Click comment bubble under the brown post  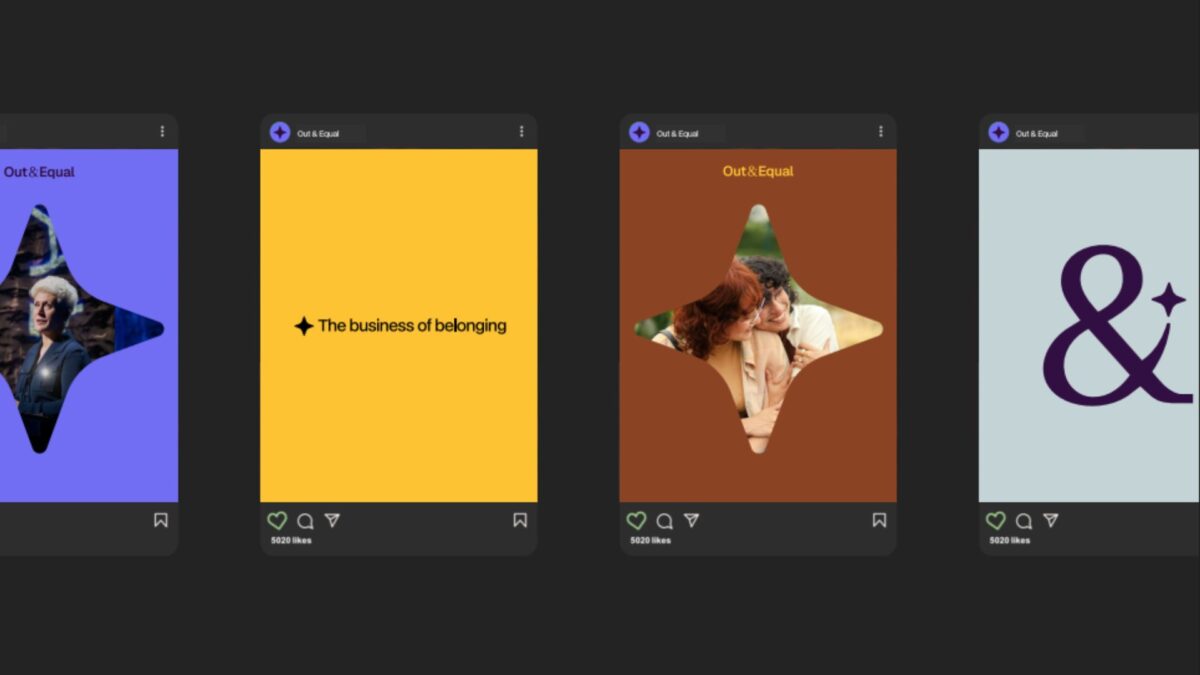[x=664, y=521]
